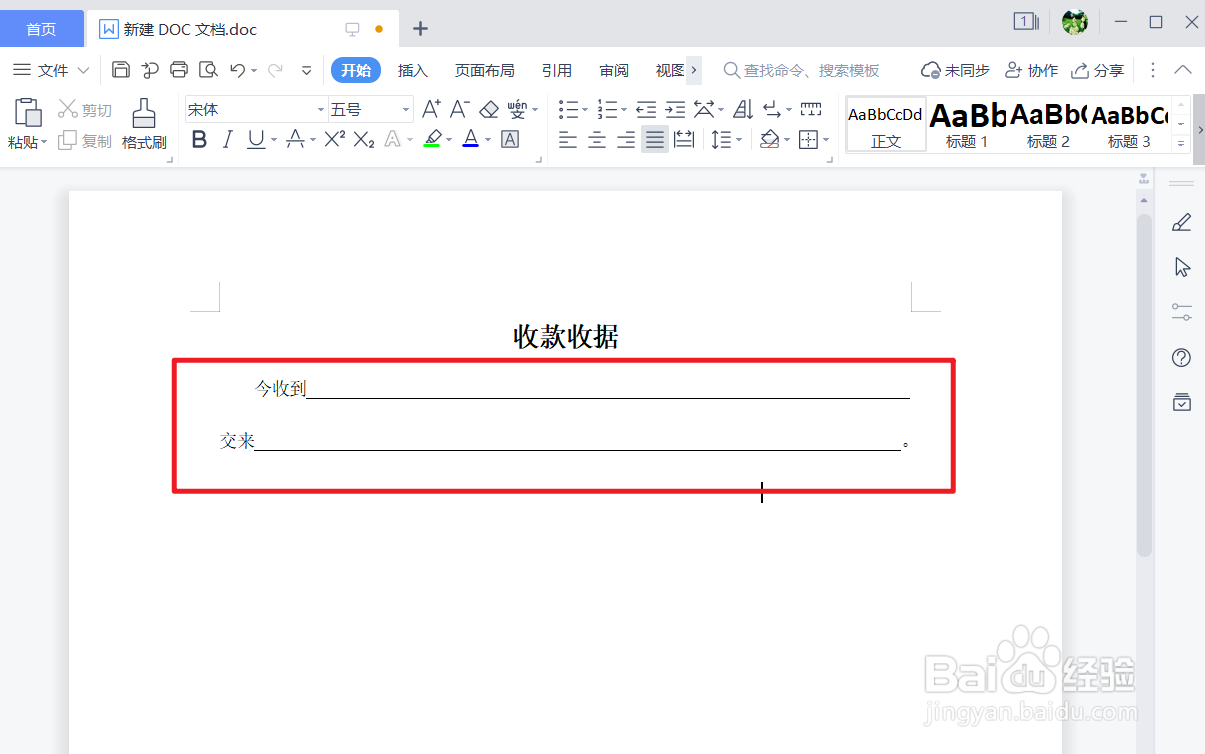1205x754 pixels.
Task: Increase indent with the indent icon
Action: coord(676,109)
